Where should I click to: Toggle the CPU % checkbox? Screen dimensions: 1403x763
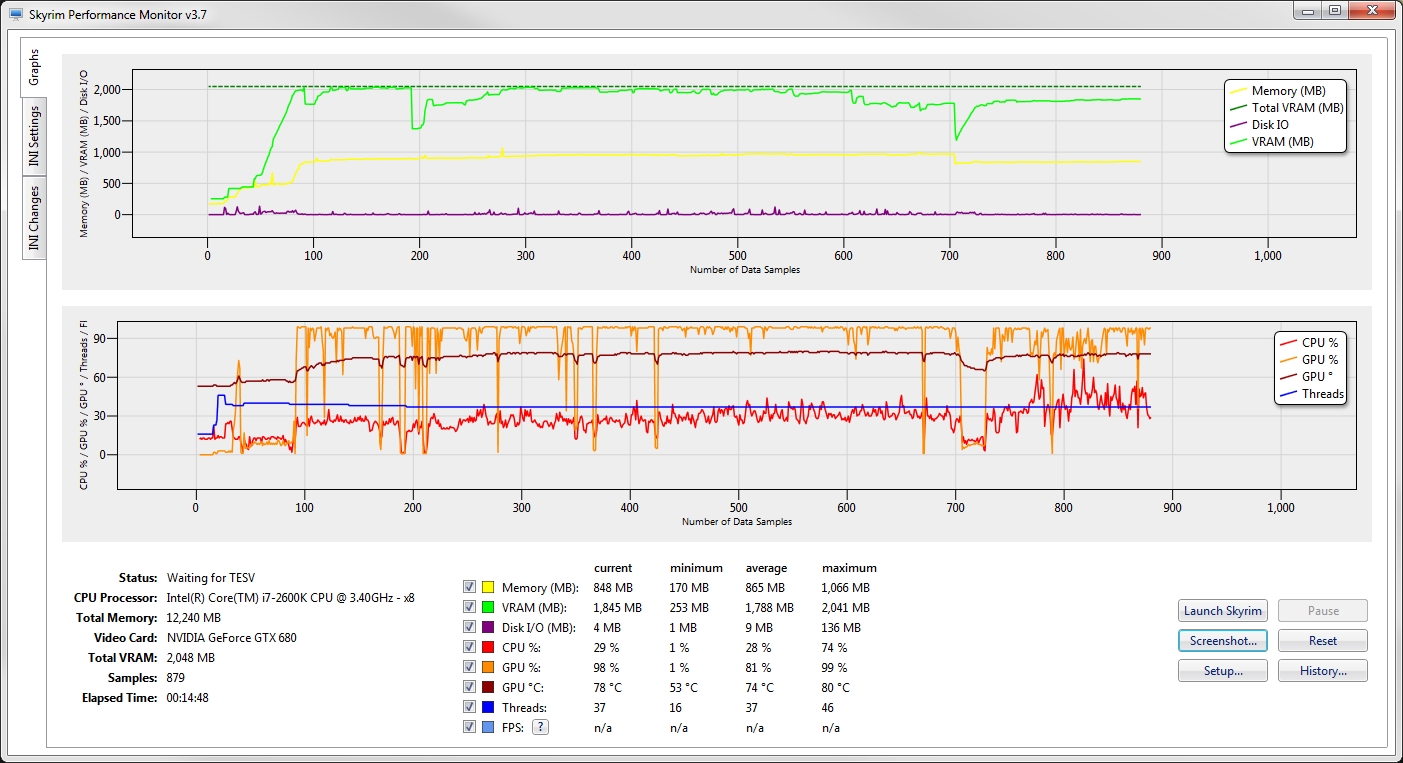click(469, 648)
